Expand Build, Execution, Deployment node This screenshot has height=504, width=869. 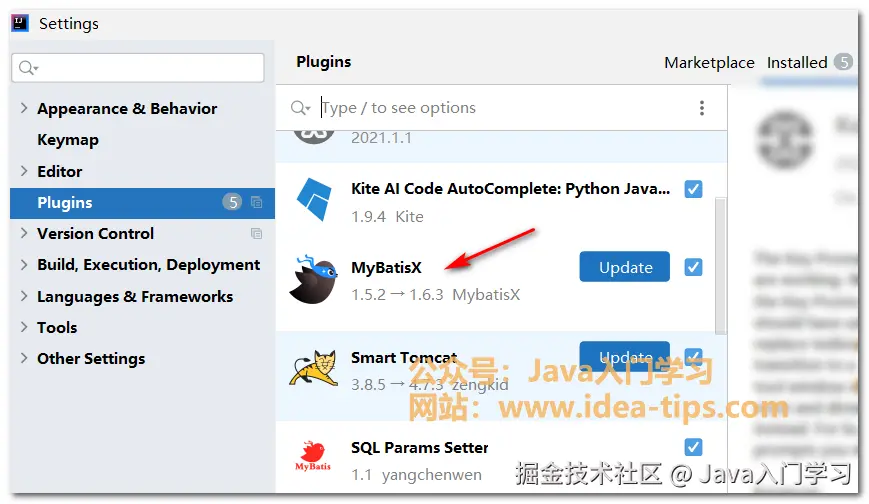click(x=24, y=264)
